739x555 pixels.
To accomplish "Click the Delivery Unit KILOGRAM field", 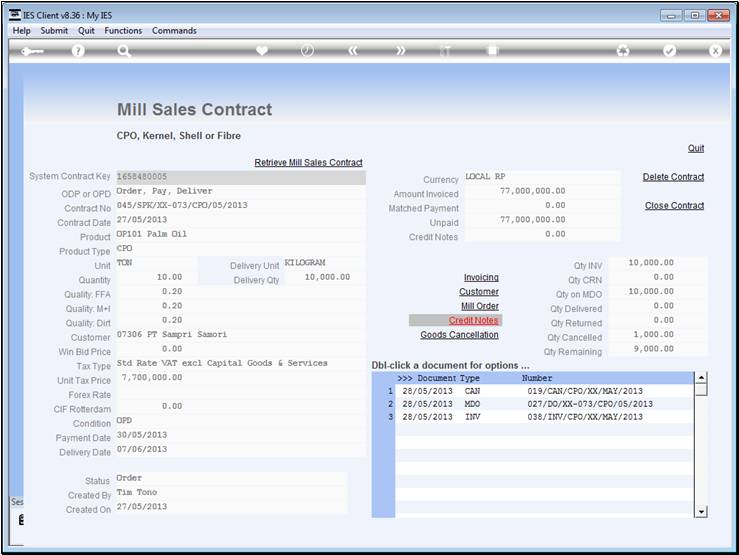I will (x=325, y=262).
